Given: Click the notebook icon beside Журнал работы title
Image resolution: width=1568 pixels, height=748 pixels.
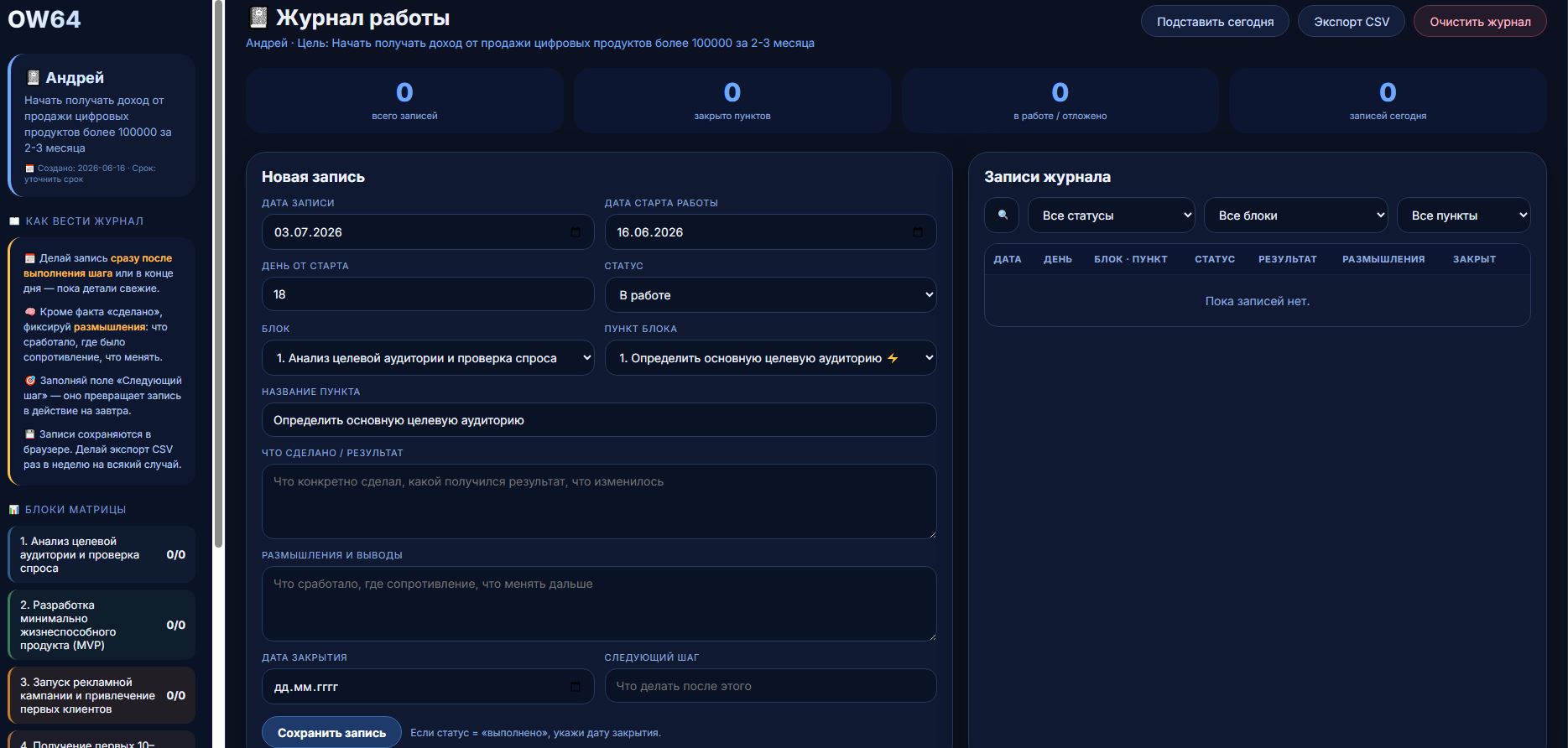Looking at the screenshot, I should pos(258,18).
